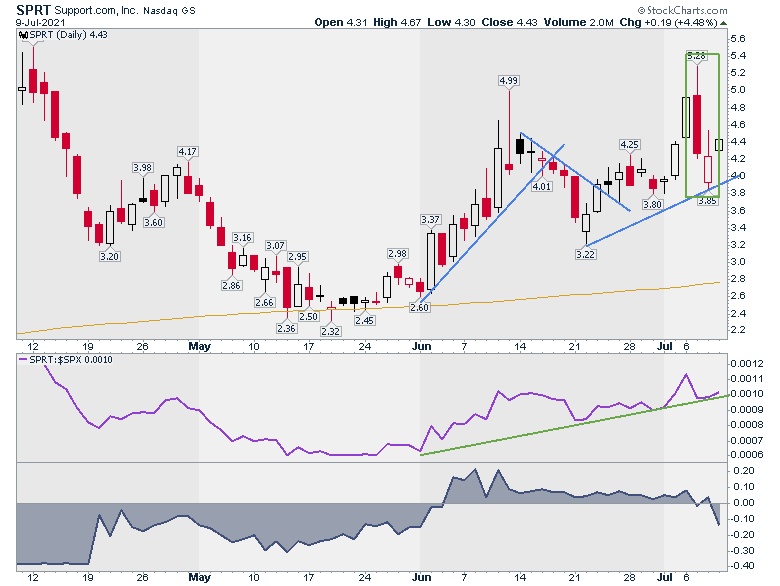Click the 3.80 price label
Viewport: 780px width, 586px height.
652,204
